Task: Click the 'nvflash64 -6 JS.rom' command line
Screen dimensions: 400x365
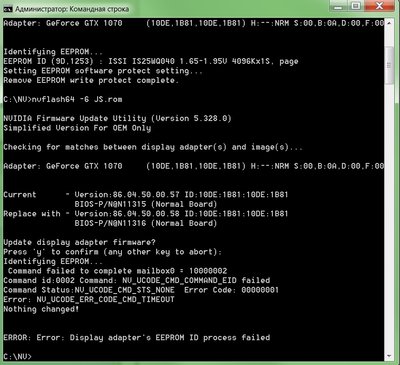Action: tap(63, 99)
